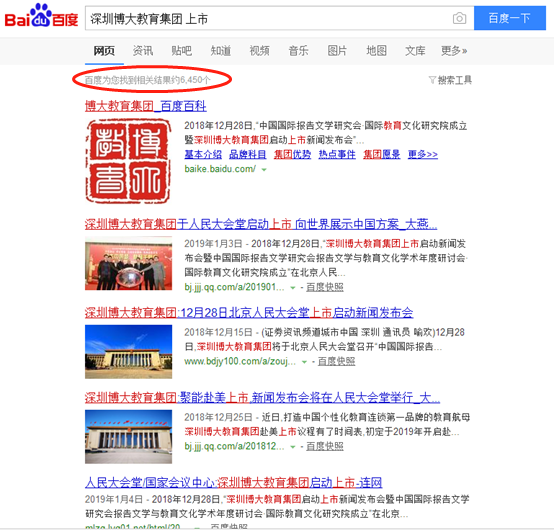Image resolution: width=554 pixels, height=530 pixels.
Task: Click the 博大教育 red seal logo thumbnail
Action: click(x=128, y=161)
